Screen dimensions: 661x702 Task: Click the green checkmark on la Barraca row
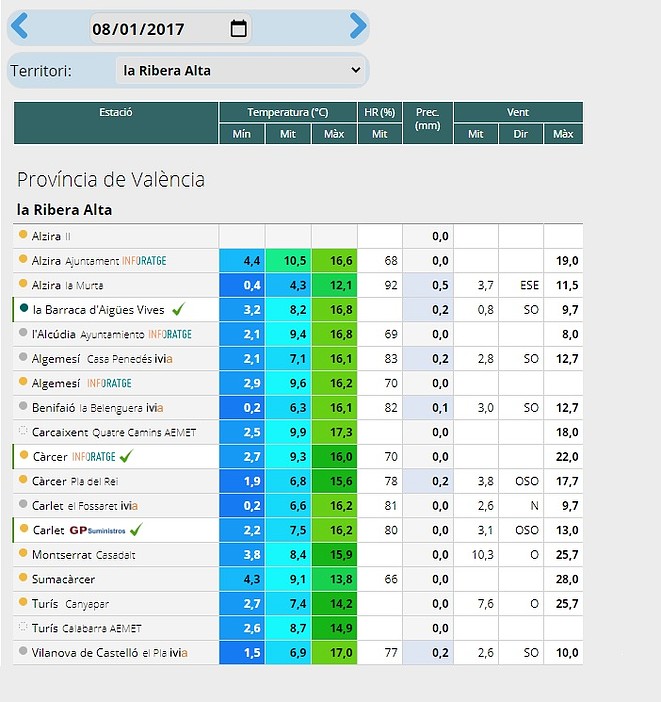[x=178, y=309]
